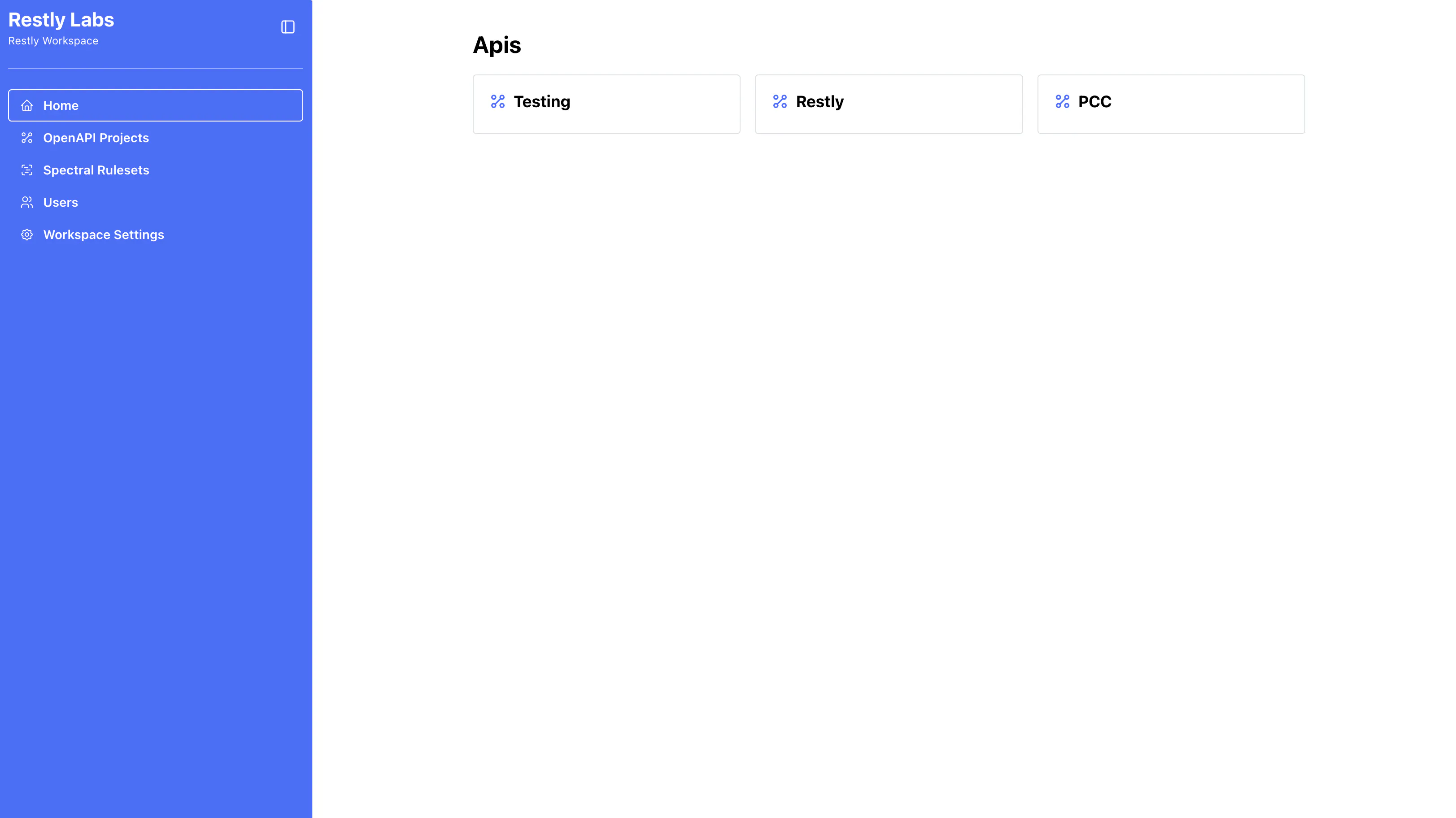This screenshot has height=818, width=1456.
Task: Click the Apis heading
Action: pos(496,45)
